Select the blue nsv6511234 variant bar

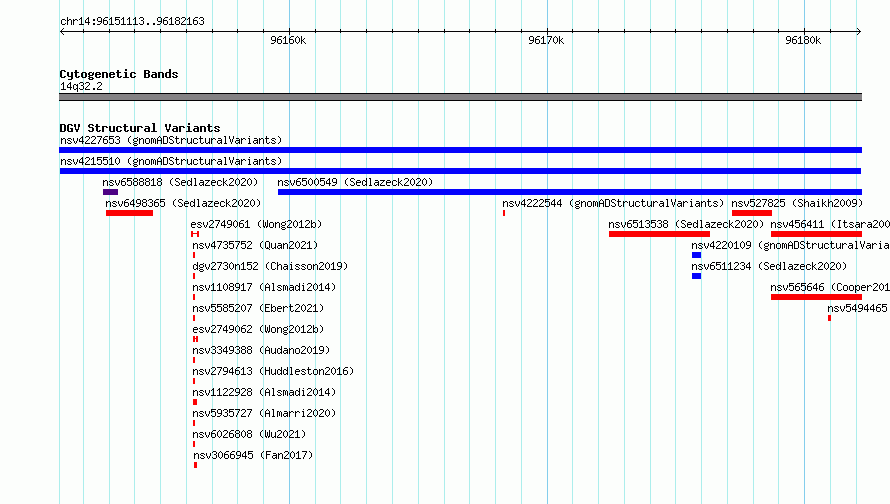(696, 276)
